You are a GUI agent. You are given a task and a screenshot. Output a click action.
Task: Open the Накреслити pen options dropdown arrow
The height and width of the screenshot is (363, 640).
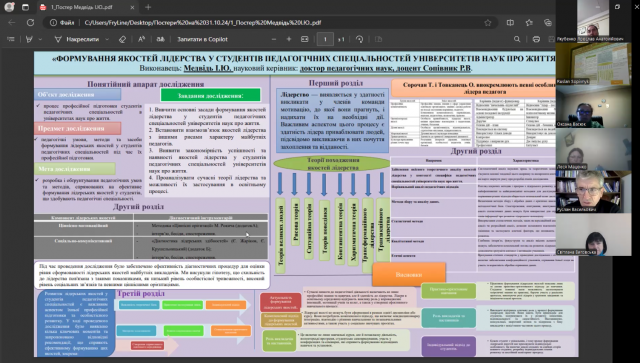point(107,39)
